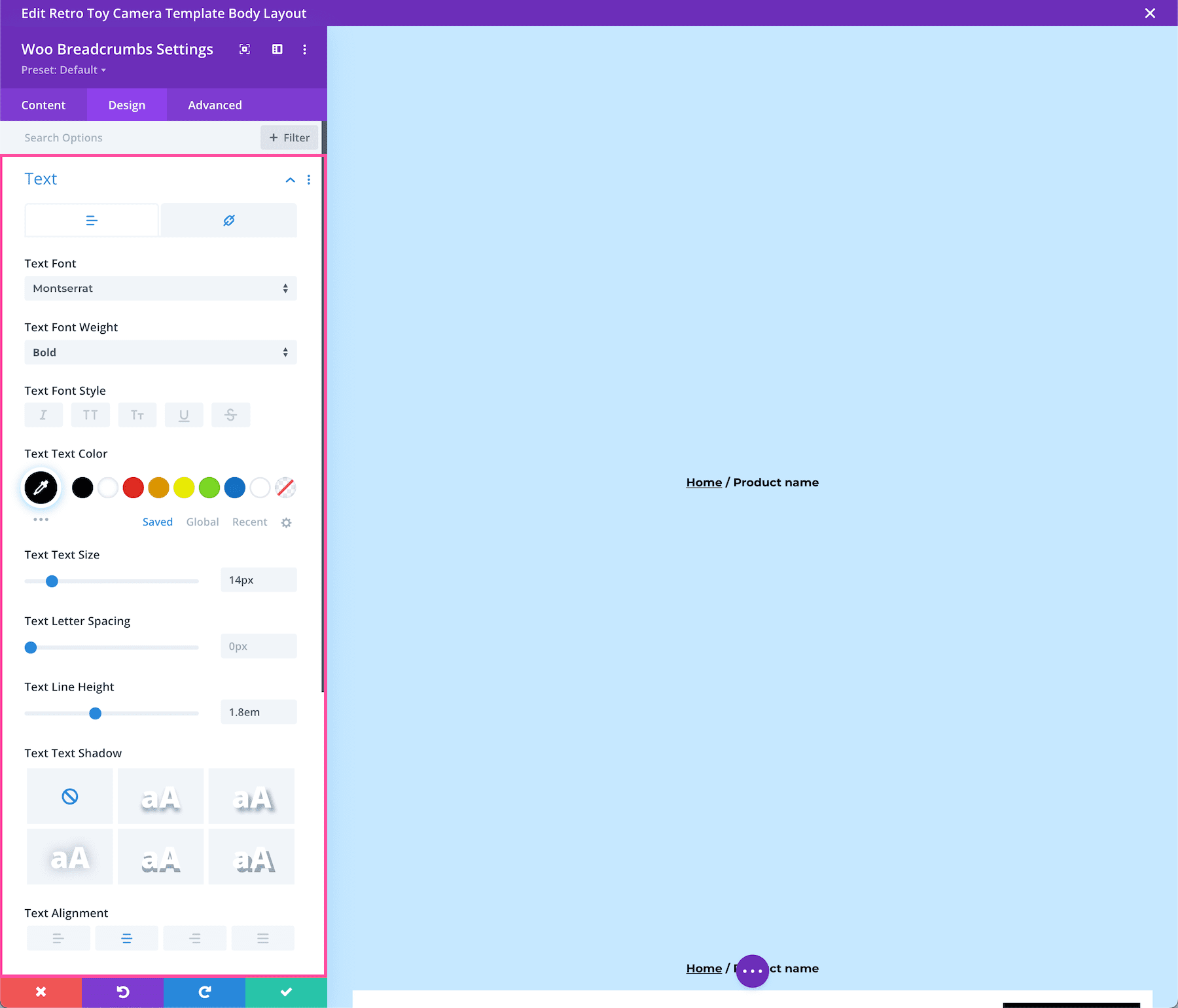
Task: Switch to the Content tab
Action: 43,105
